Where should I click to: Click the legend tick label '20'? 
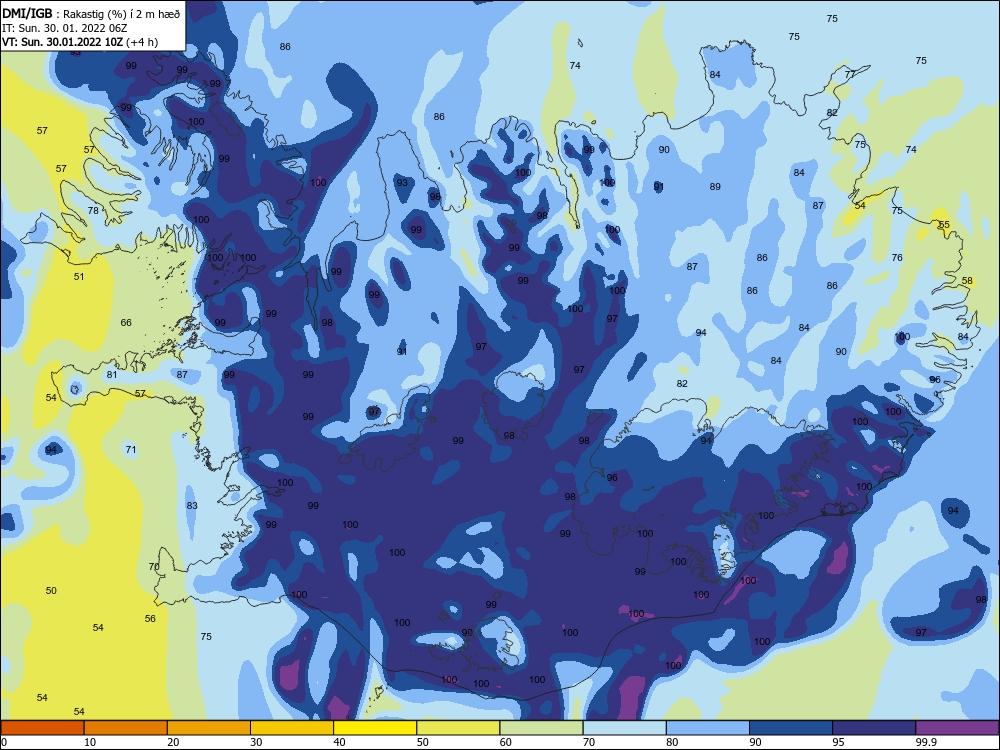click(173, 742)
